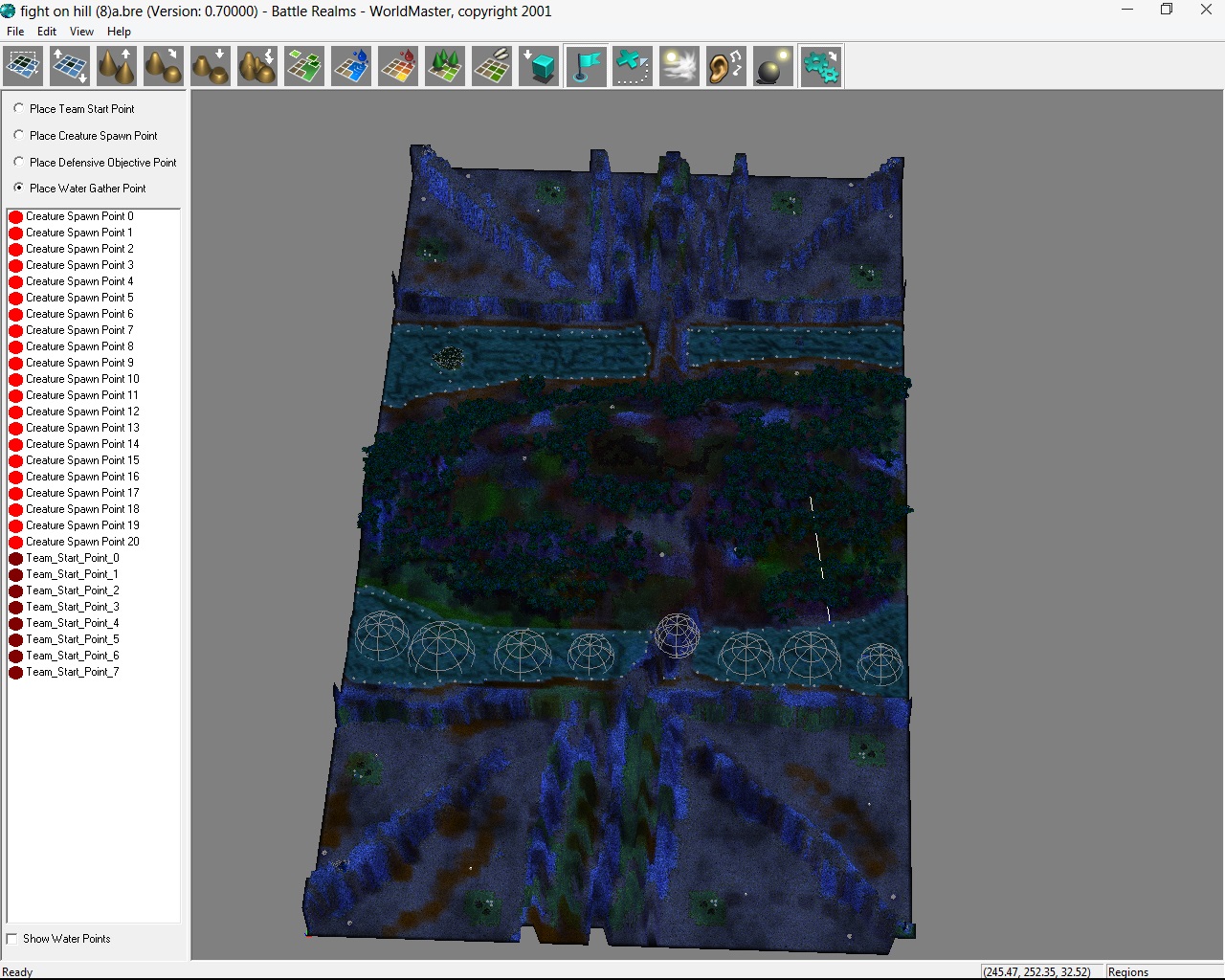Enable the Show Water Points checkbox

click(x=58, y=939)
